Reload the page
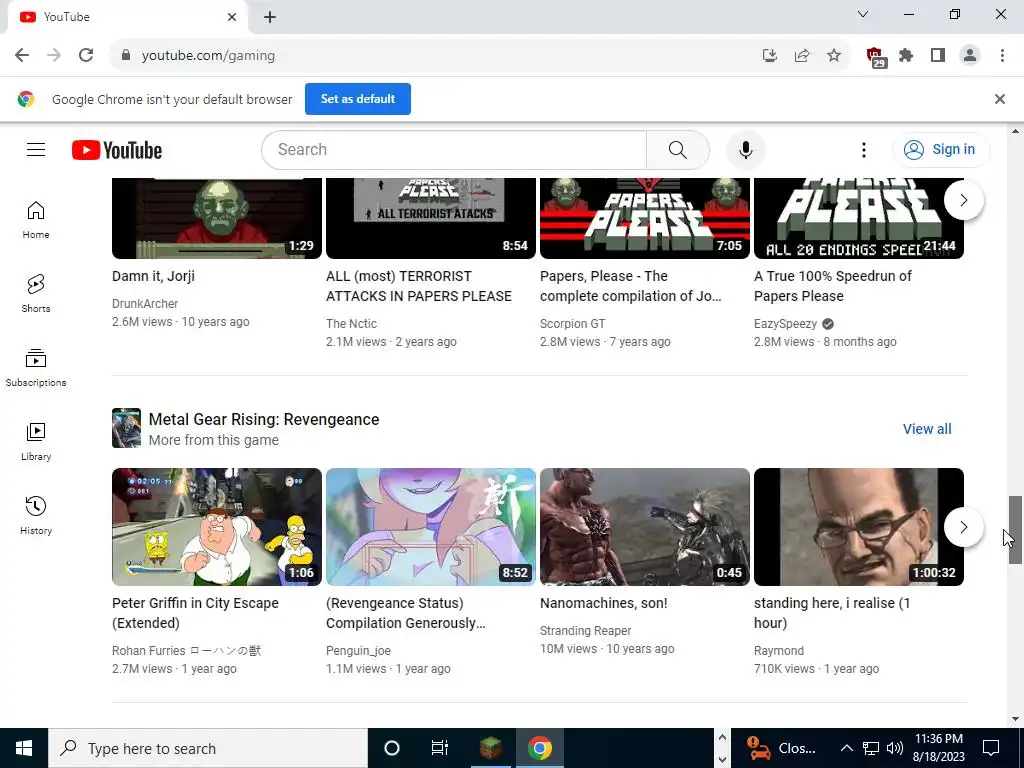The height and width of the screenshot is (768, 1024). 86,56
